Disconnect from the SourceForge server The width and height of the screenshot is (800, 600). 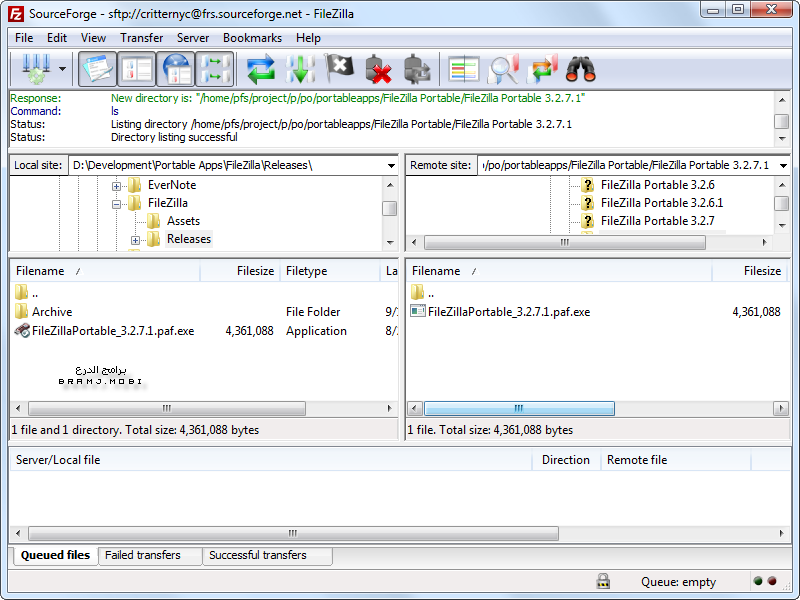[377, 69]
